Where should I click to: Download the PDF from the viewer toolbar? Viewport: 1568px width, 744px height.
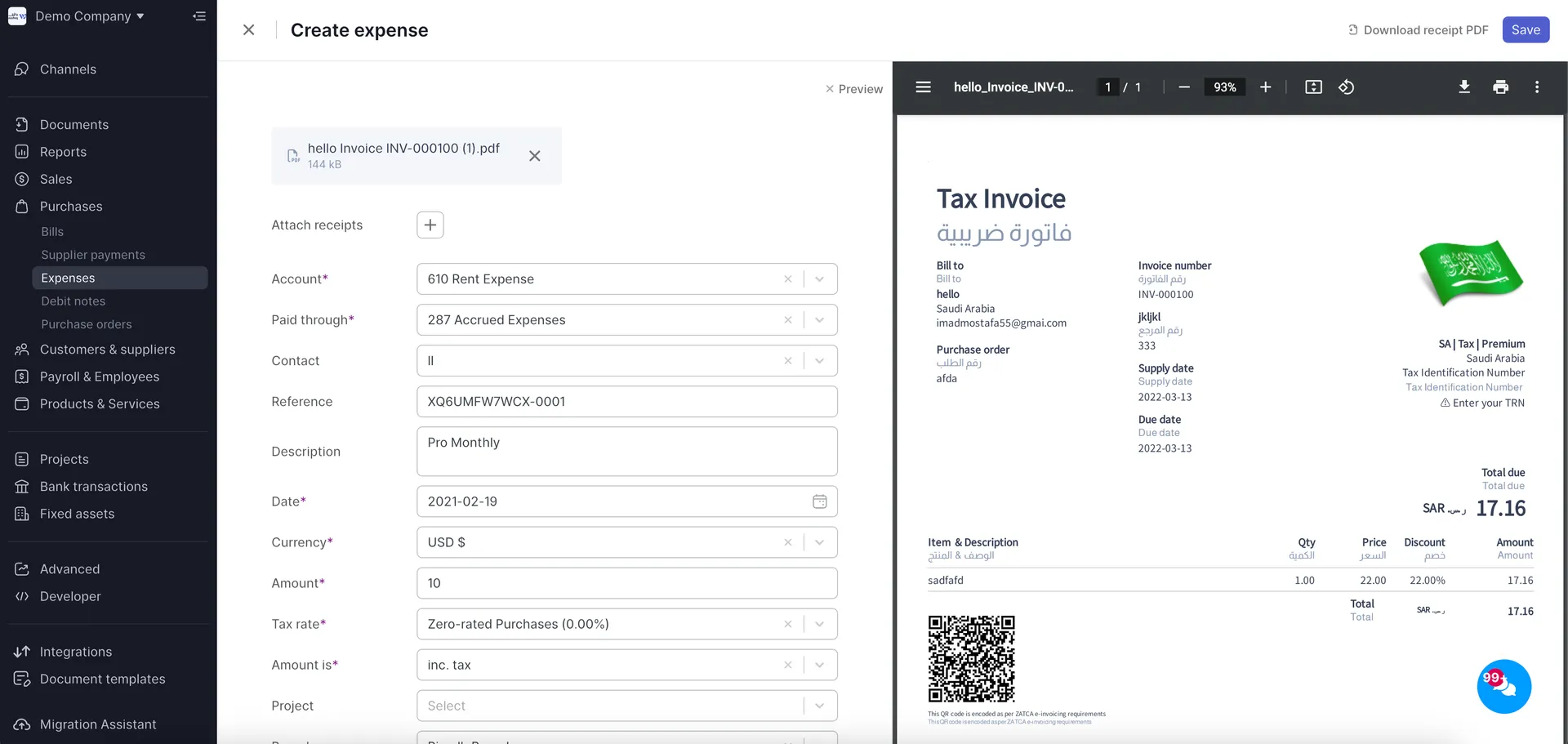coord(1464,87)
